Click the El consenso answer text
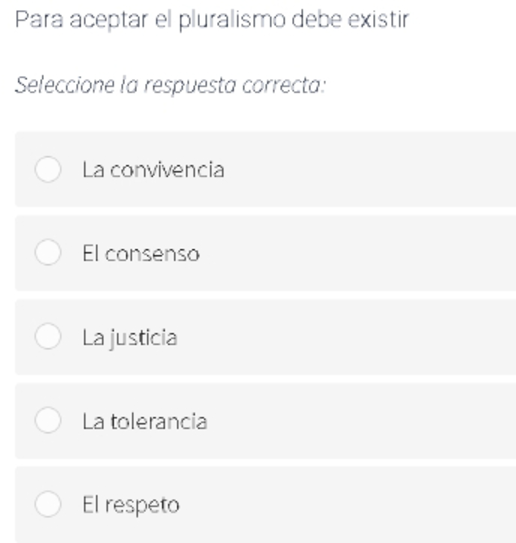 coord(141,253)
